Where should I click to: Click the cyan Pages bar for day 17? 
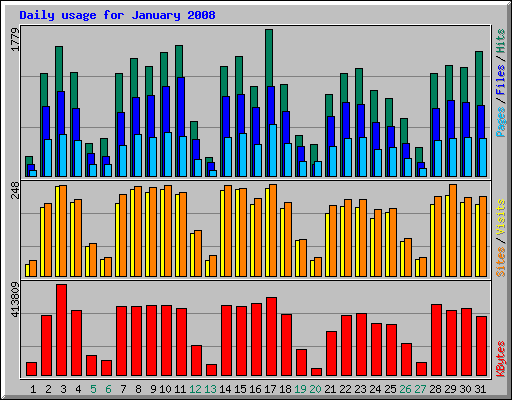(x=273, y=150)
